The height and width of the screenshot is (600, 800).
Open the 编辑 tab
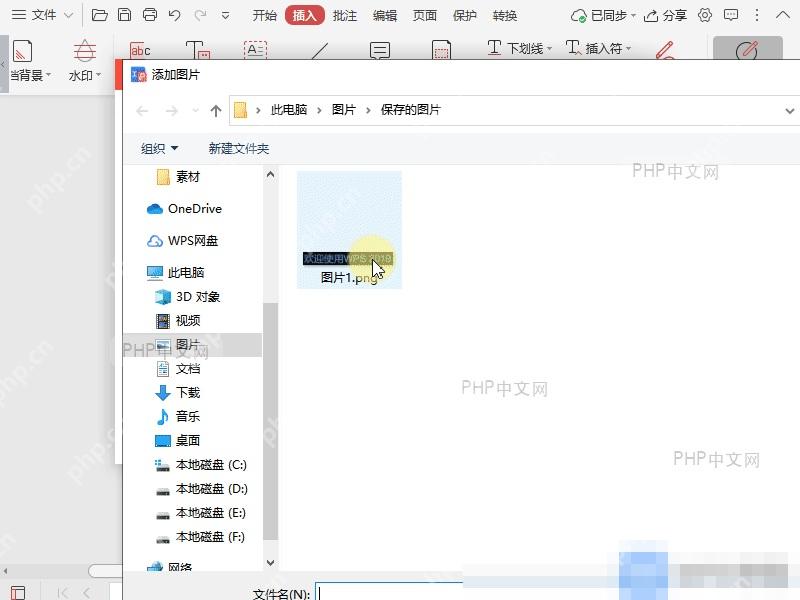tap(385, 15)
